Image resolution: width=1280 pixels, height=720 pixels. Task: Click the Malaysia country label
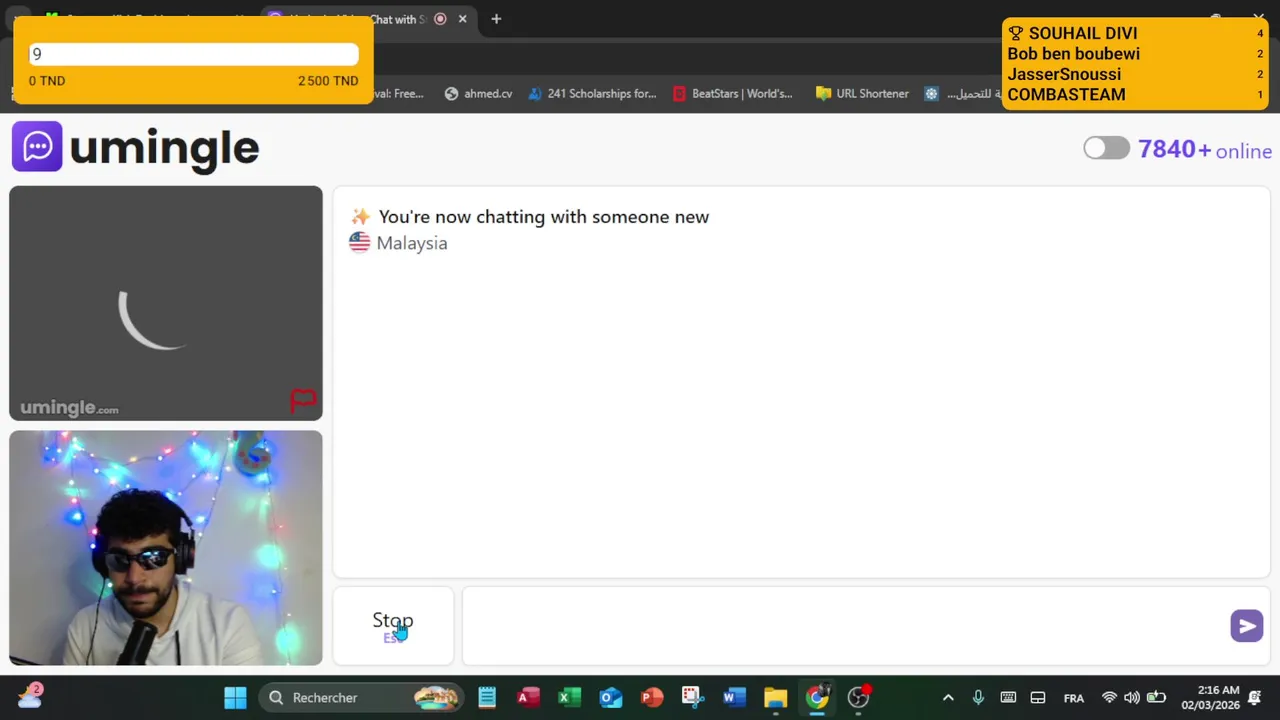coord(412,243)
